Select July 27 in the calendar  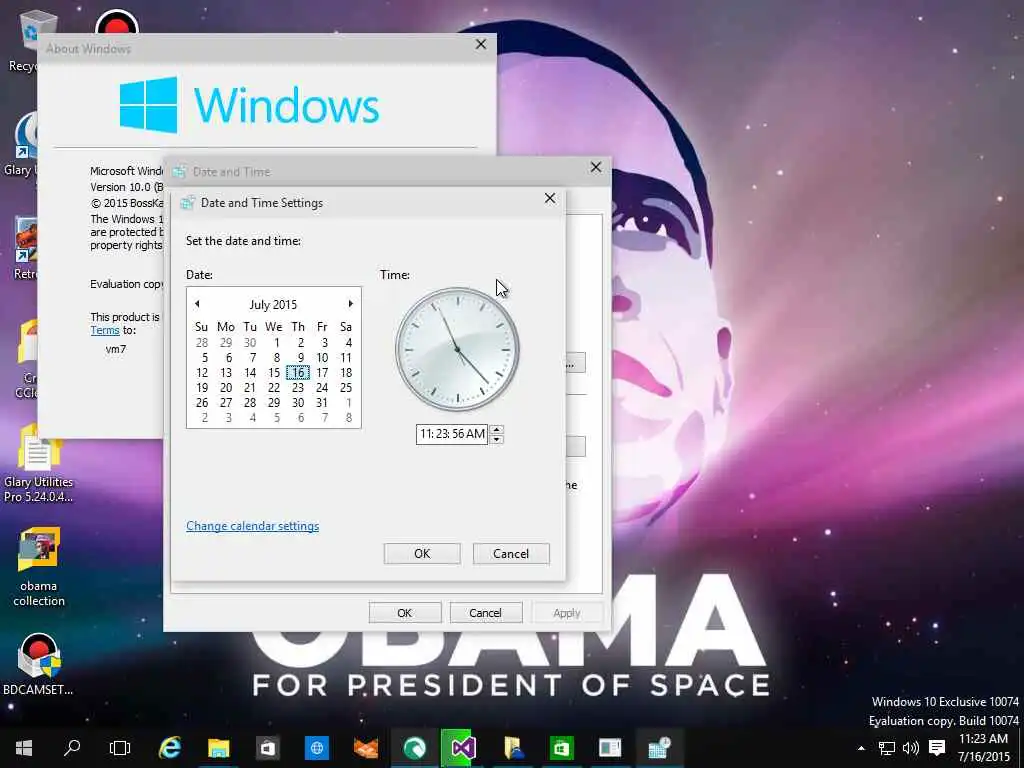pyautogui.click(x=226, y=403)
